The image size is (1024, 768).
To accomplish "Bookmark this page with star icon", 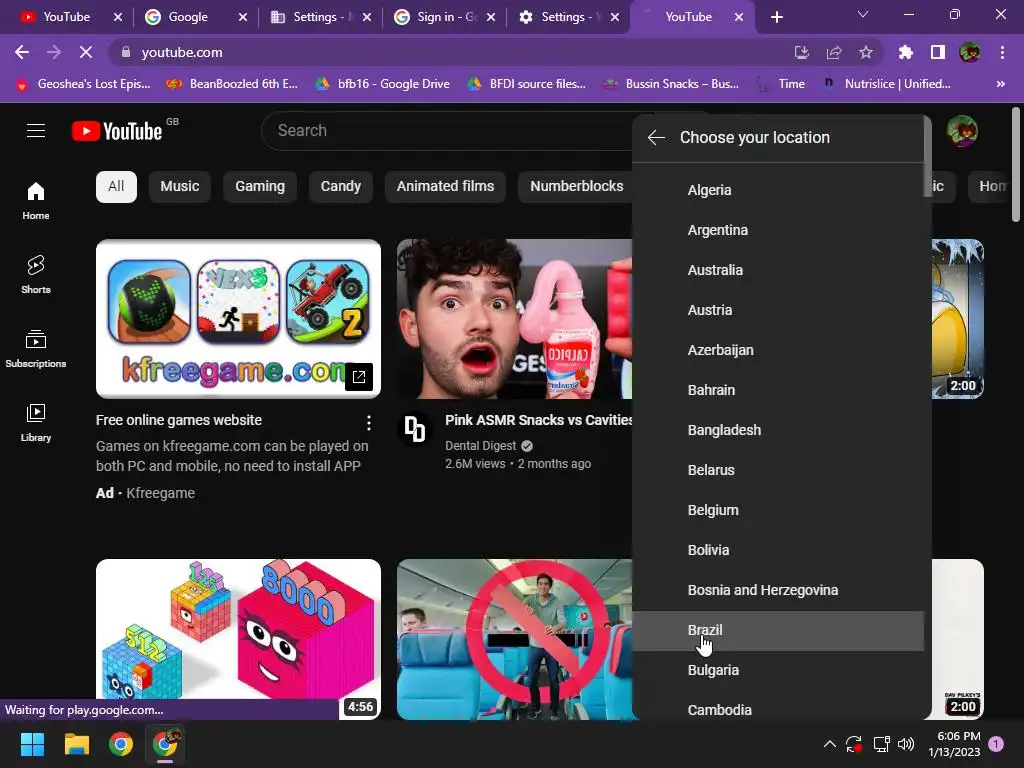I will pyautogui.click(x=866, y=52).
